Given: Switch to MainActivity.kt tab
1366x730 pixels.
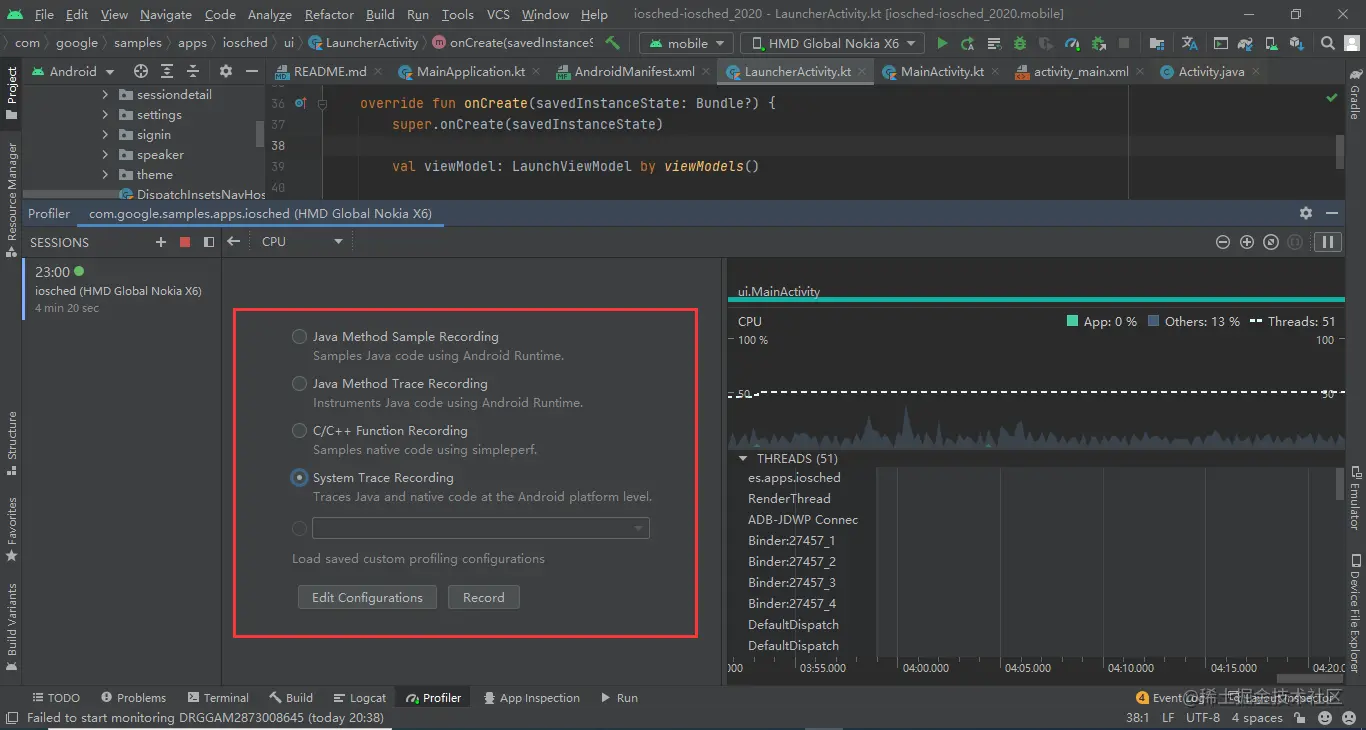Looking at the screenshot, I should [942, 72].
